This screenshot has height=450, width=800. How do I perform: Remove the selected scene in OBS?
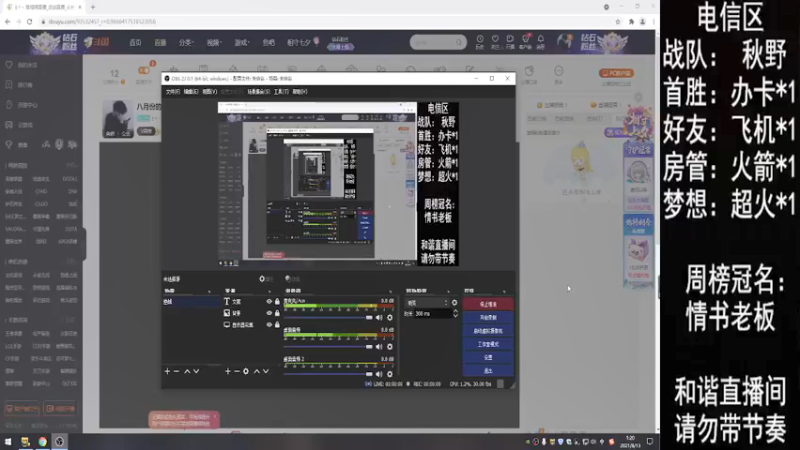click(x=177, y=371)
